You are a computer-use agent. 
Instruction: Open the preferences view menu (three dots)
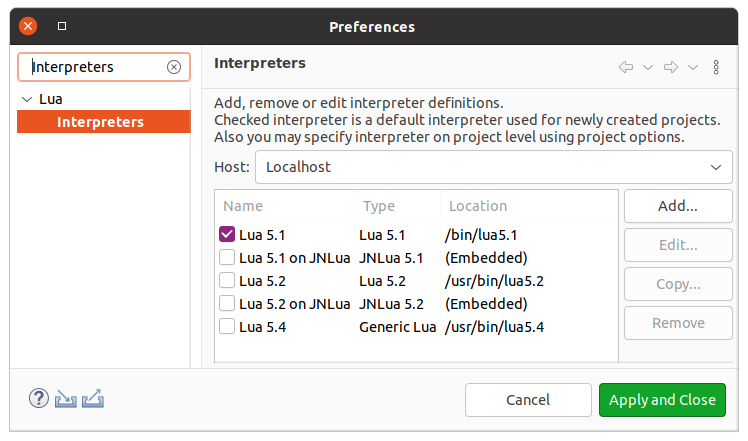point(716,67)
